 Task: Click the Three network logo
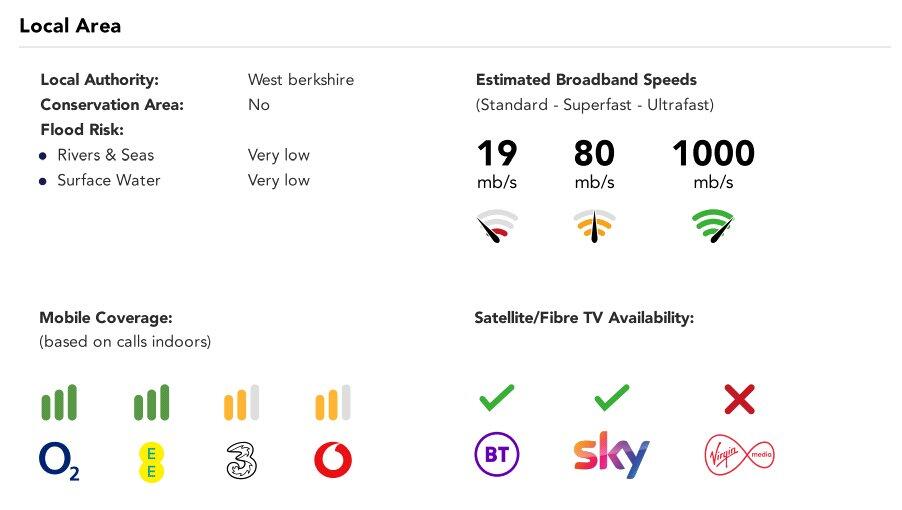point(242,460)
